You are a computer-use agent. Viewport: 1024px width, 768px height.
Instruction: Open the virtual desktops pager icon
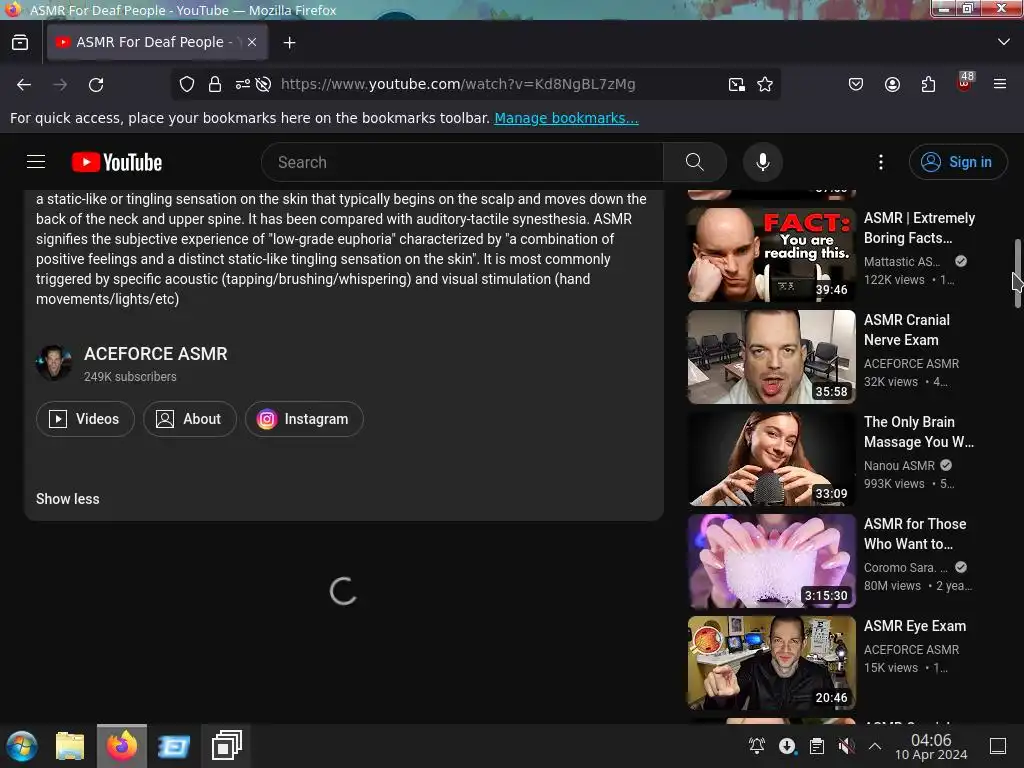click(x=227, y=746)
